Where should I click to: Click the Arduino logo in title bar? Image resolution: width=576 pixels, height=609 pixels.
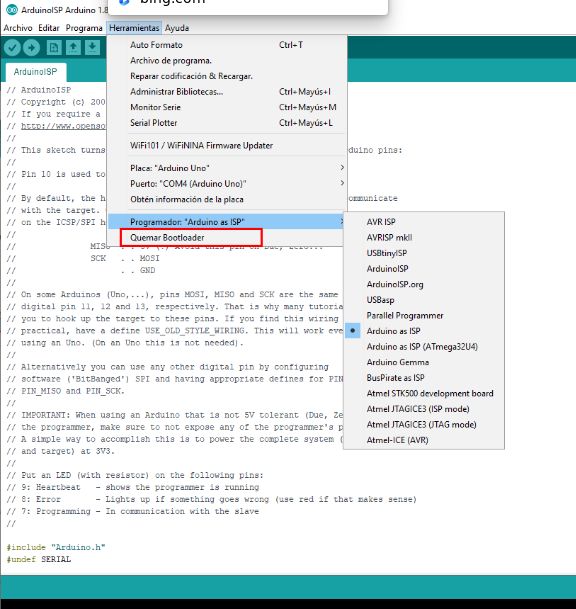tap(11, 10)
